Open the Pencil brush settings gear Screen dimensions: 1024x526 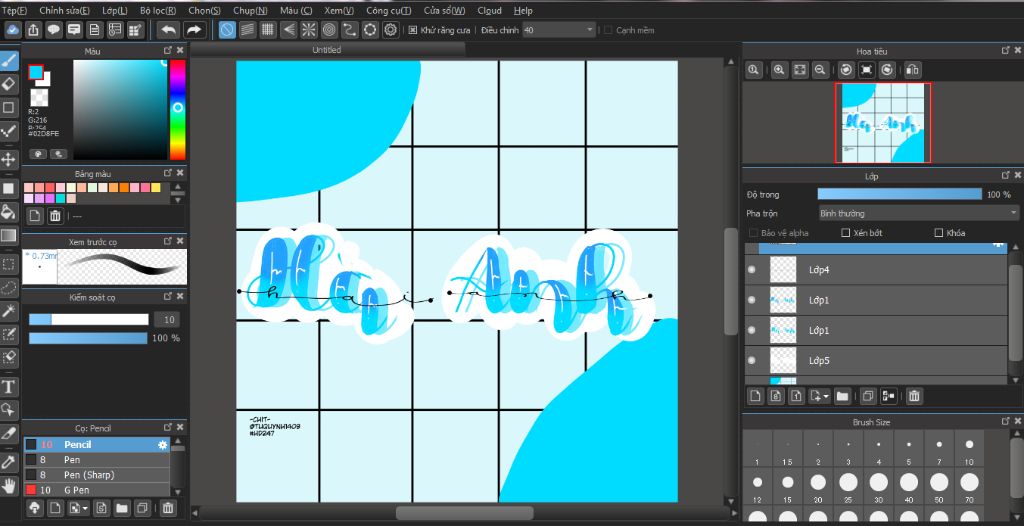[x=163, y=445]
